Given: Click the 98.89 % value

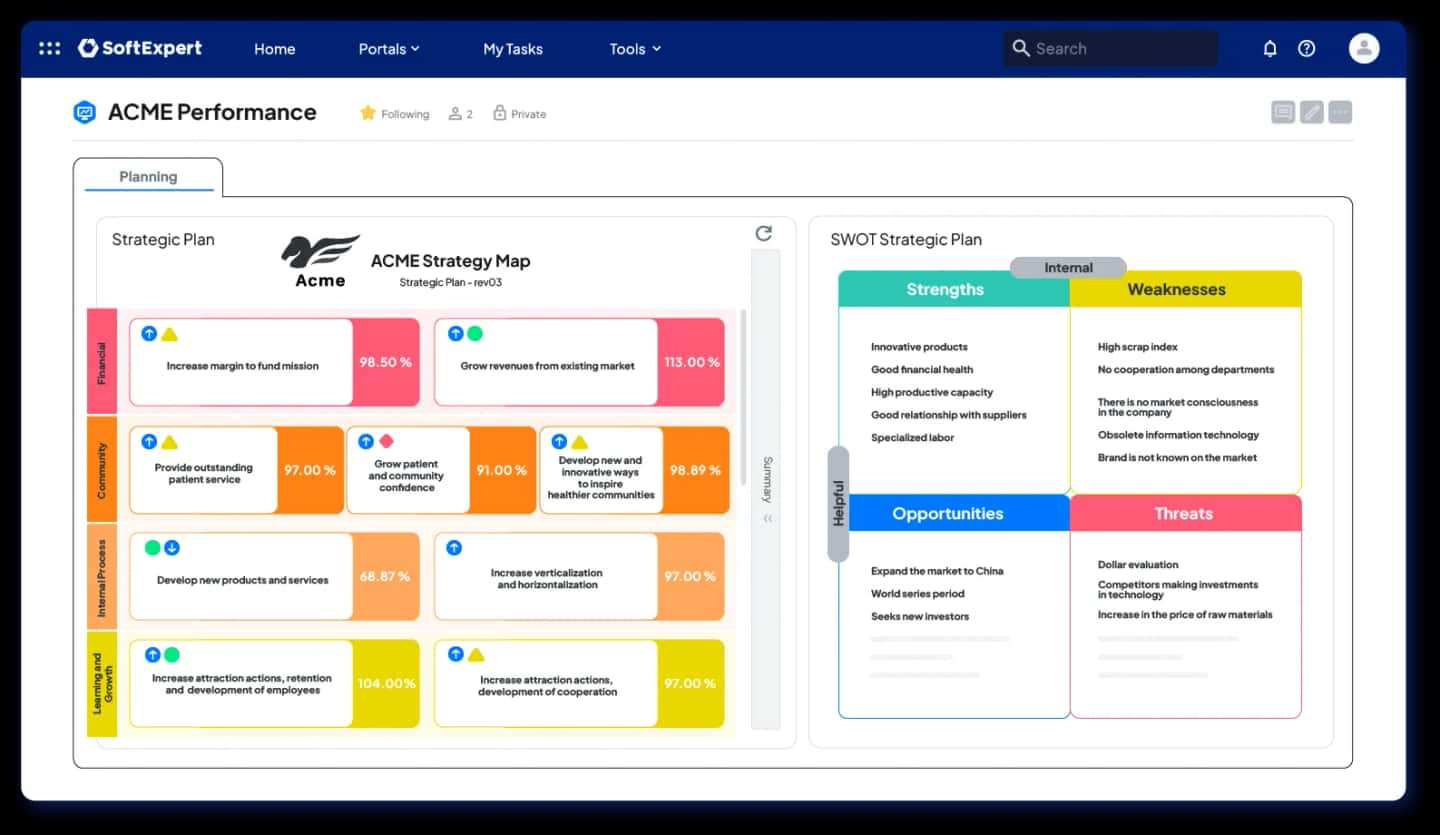Looking at the screenshot, I should (695, 470).
